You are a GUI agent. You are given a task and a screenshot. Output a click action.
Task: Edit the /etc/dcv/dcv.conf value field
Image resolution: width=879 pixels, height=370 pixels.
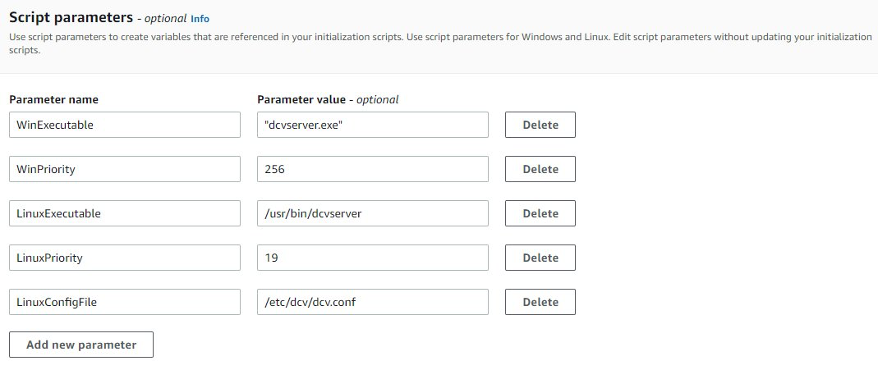373,302
